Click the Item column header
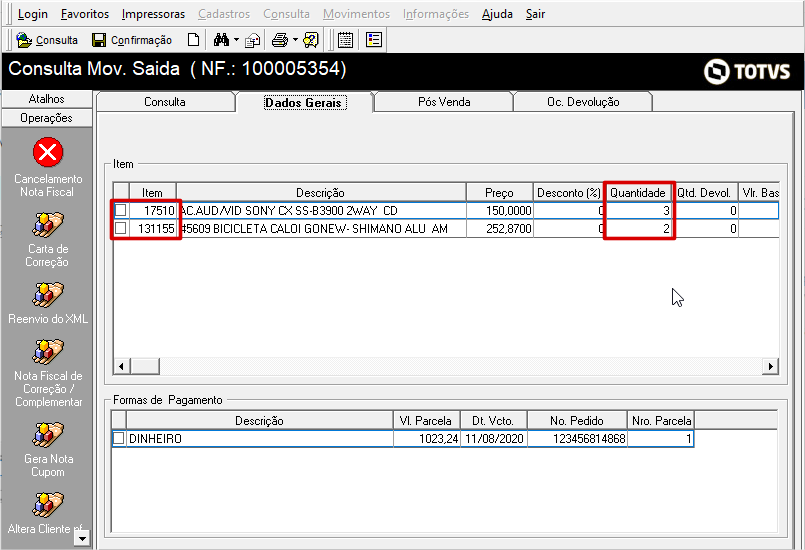Viewport: 805px width, 550px height. 152,193
